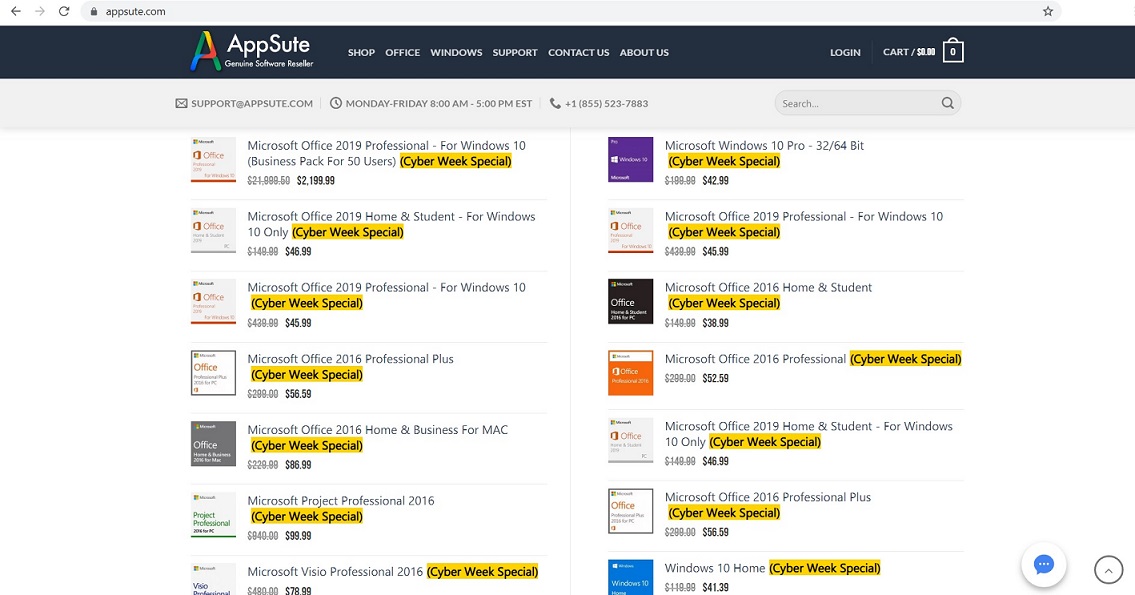This screenshot has height=595, width=1135.
Task: Focus the appsute.com address bar
Action: 570,12
